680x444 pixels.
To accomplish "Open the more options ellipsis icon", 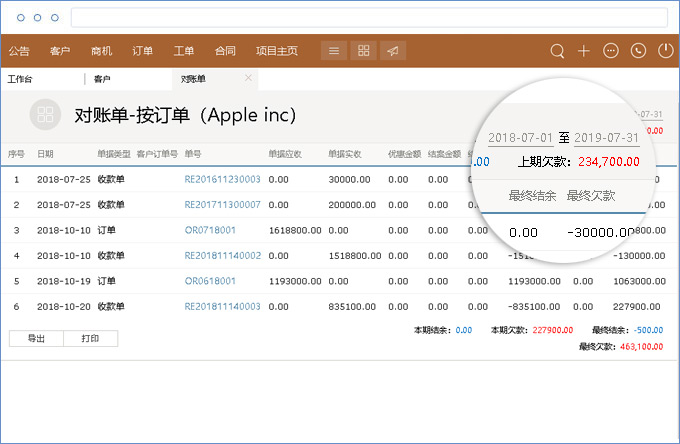I will [611, 51].
